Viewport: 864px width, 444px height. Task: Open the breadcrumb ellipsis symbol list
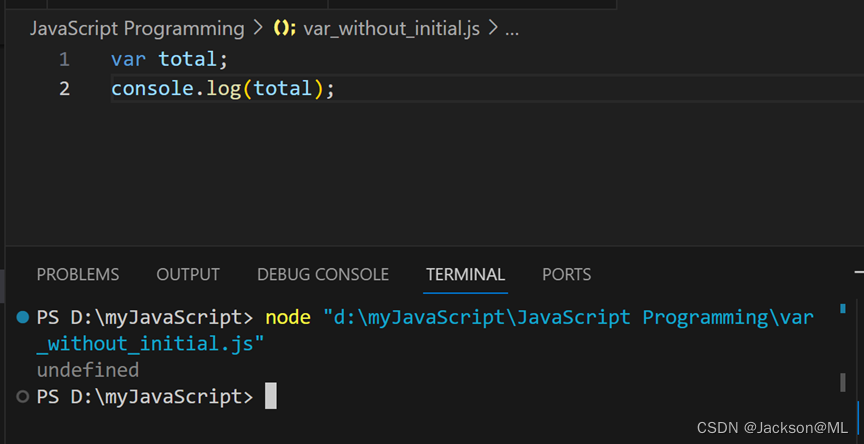pos(512,29)
